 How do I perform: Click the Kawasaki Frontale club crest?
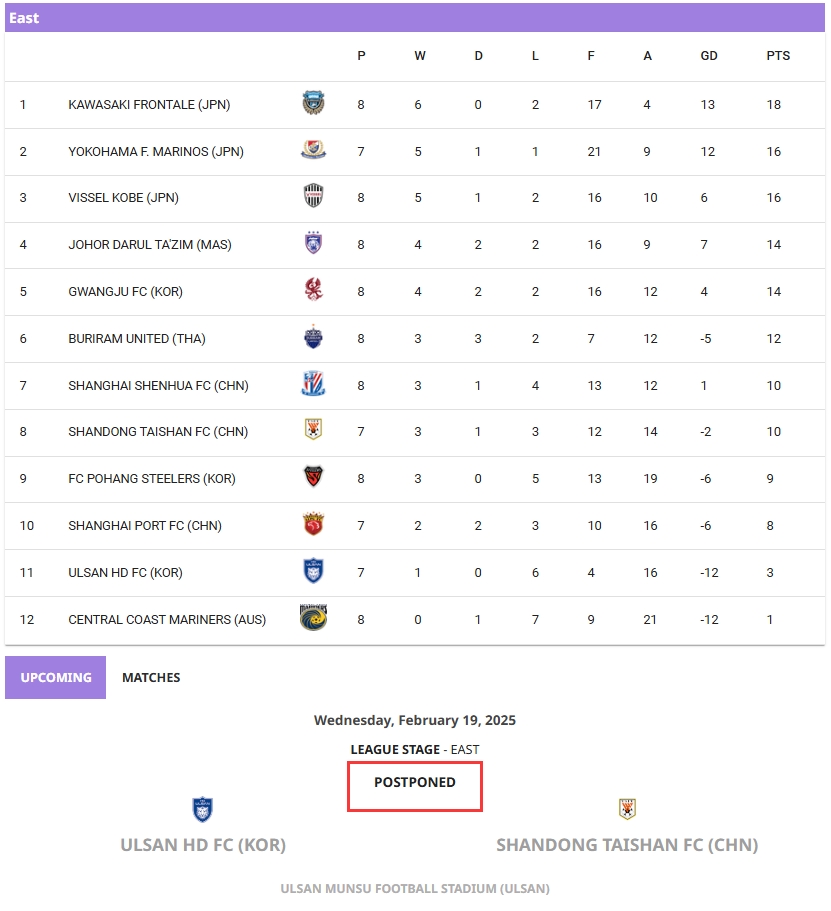[x=313, y=103]
